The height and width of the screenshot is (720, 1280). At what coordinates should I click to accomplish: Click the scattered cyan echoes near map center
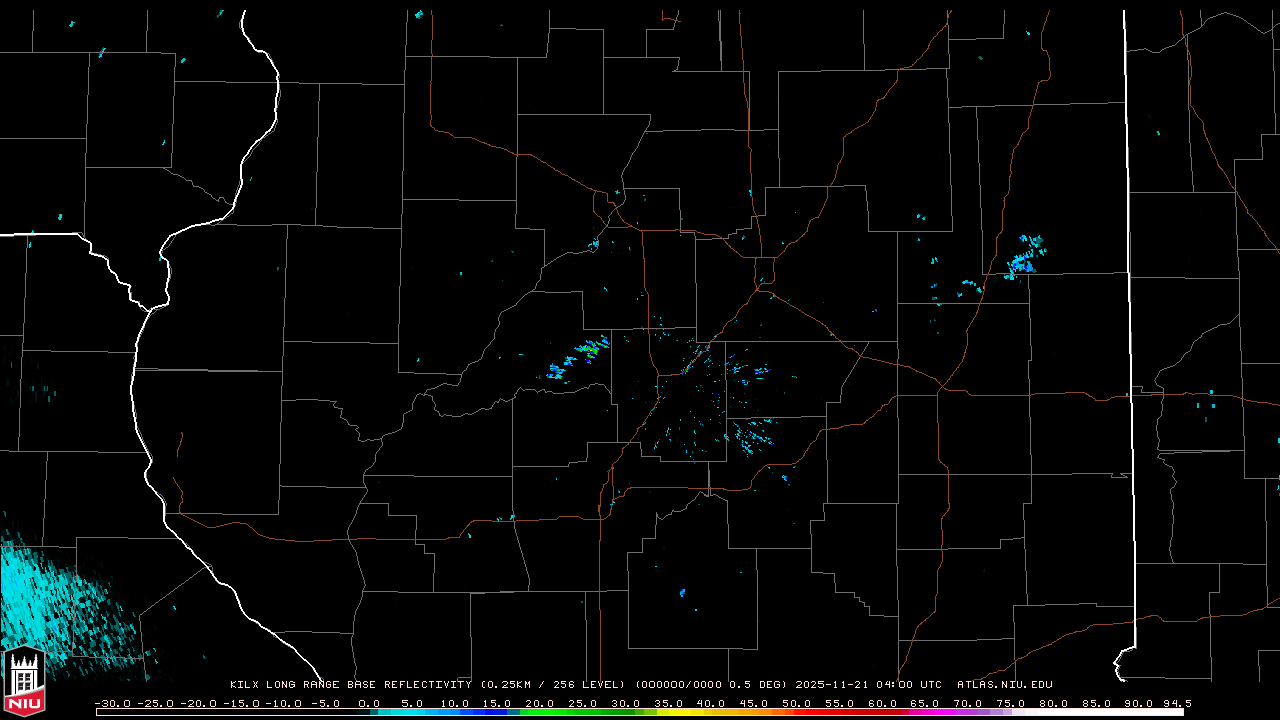[x=710, y=400]
